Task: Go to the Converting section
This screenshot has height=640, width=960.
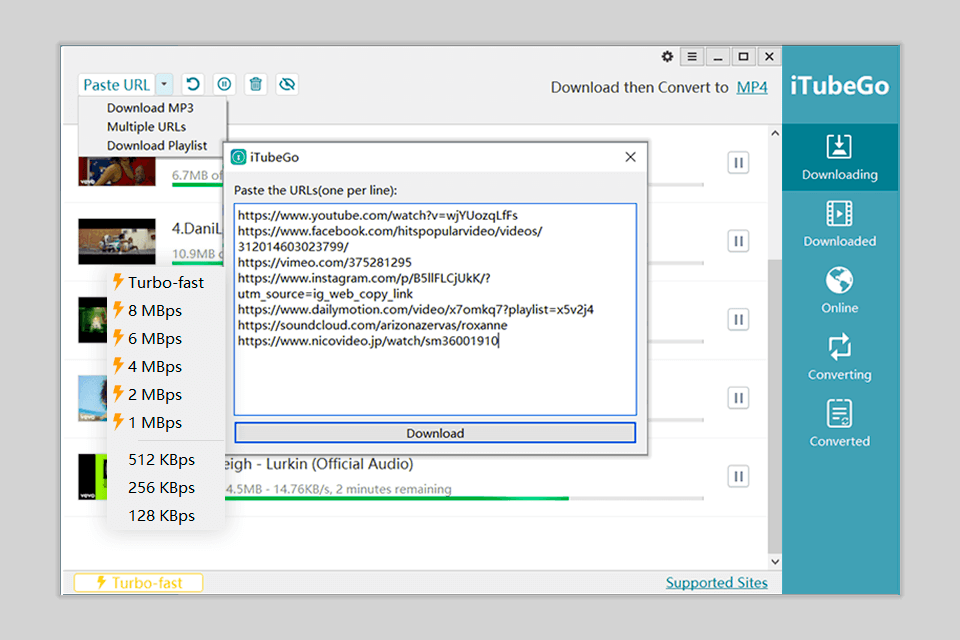Action: (x=839, y=357)
